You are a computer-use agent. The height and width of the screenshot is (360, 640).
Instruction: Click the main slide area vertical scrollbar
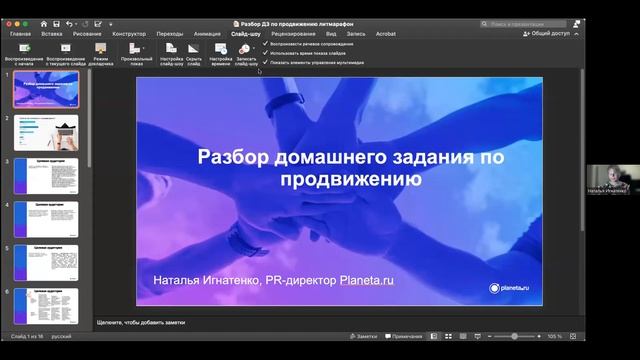(x=582, y=151)
